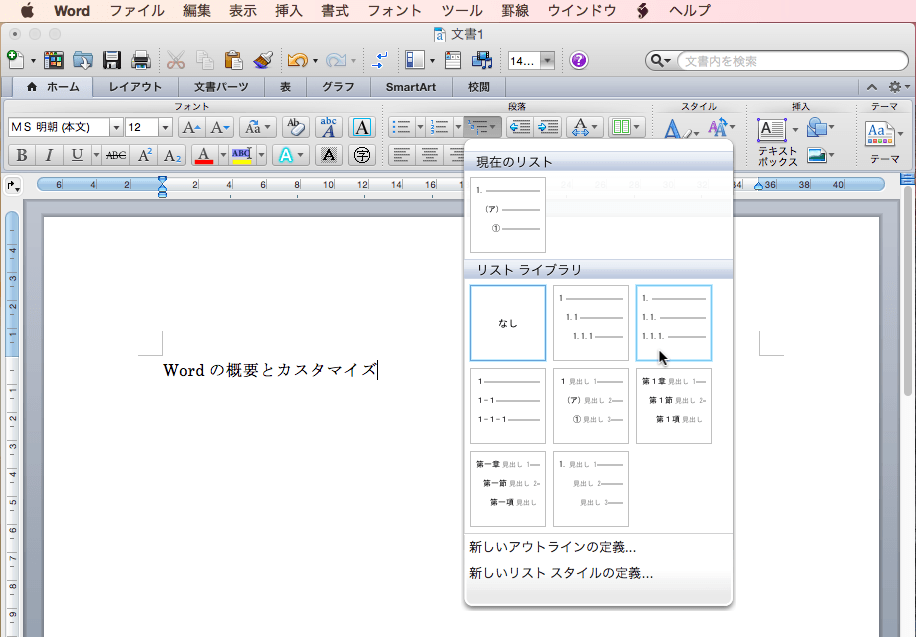
Task: Toggle Strikethrough ABC button
Action: pos(116,155)
